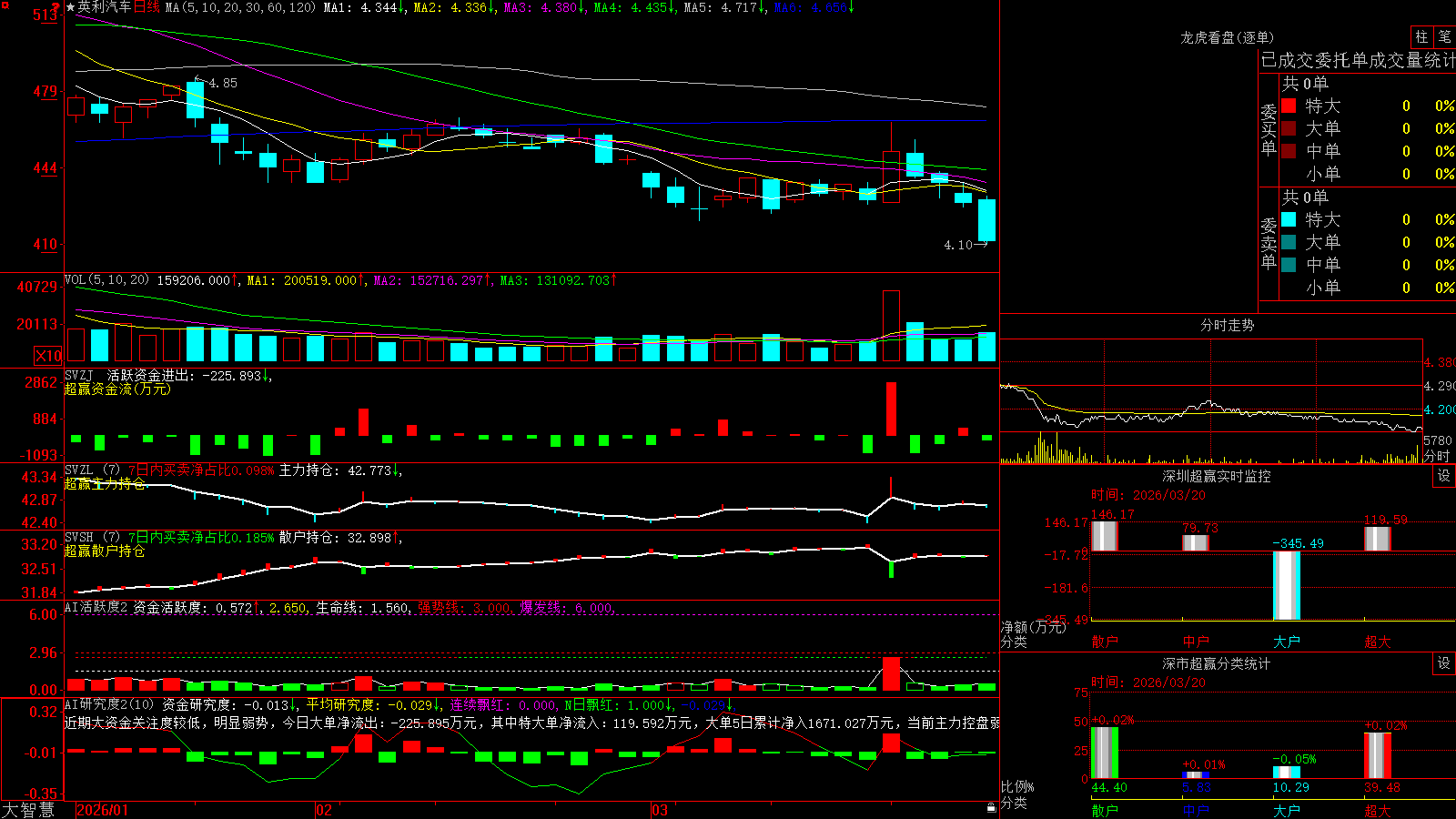Click 小单 row under 委买单

[1368, 174]
